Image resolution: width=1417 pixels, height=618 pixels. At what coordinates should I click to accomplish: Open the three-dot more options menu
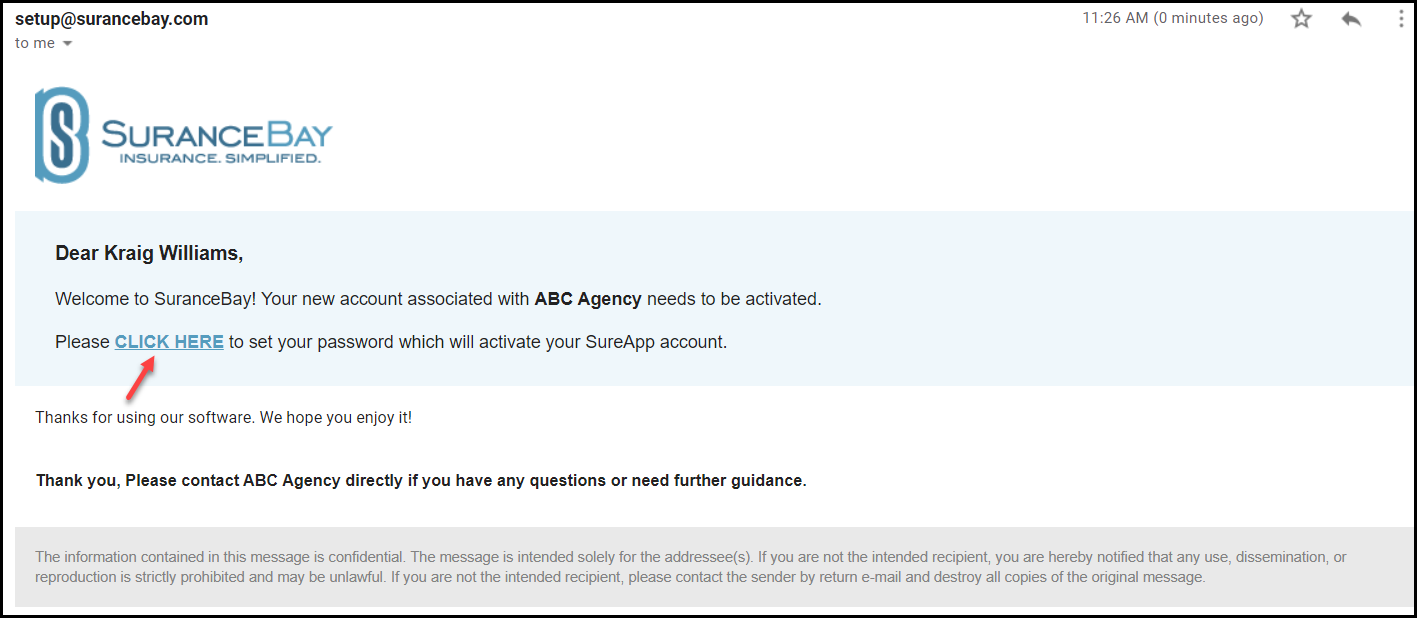pos(1401,19)
